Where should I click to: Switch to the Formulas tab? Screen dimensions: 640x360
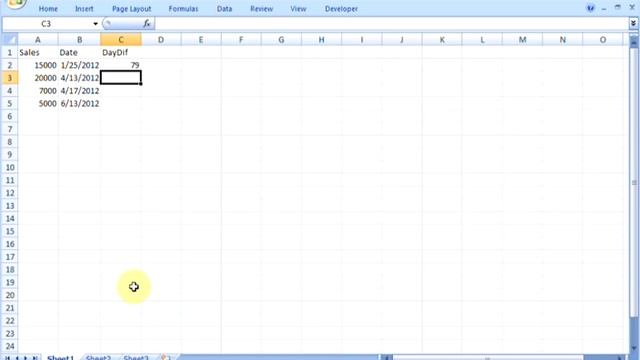point(183,9)
